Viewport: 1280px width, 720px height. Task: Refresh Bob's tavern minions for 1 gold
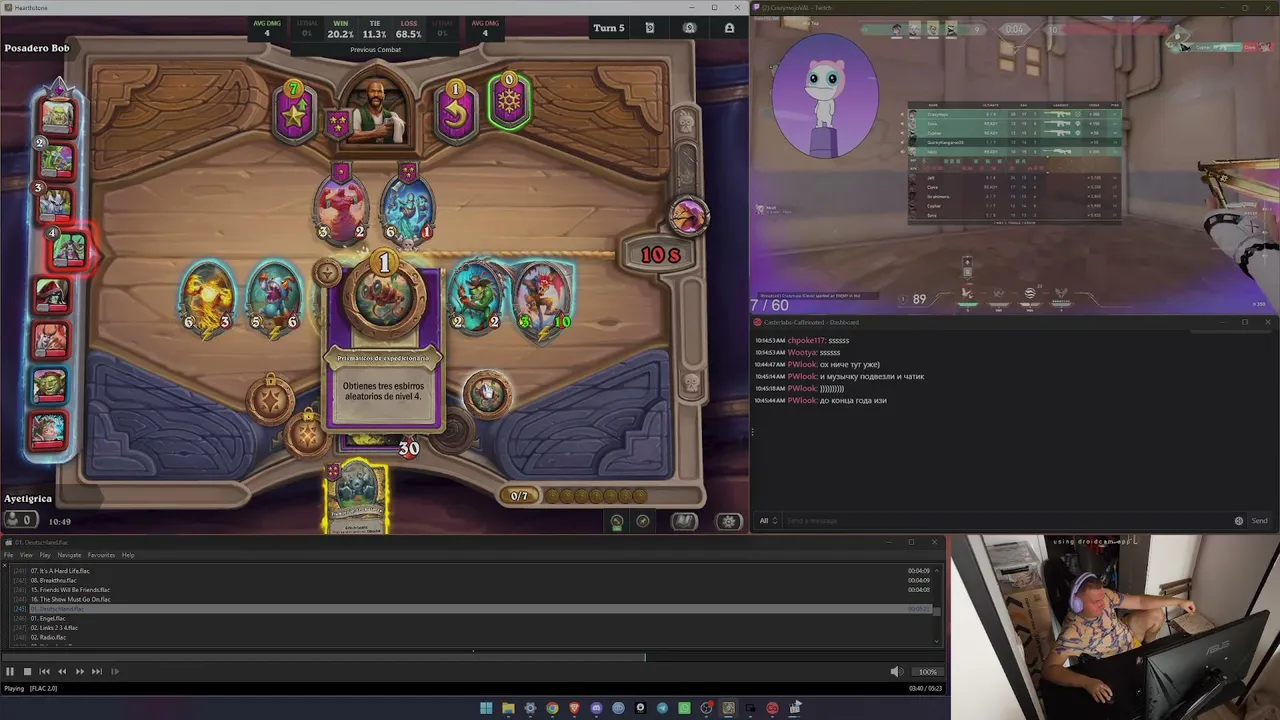point(455,112)
